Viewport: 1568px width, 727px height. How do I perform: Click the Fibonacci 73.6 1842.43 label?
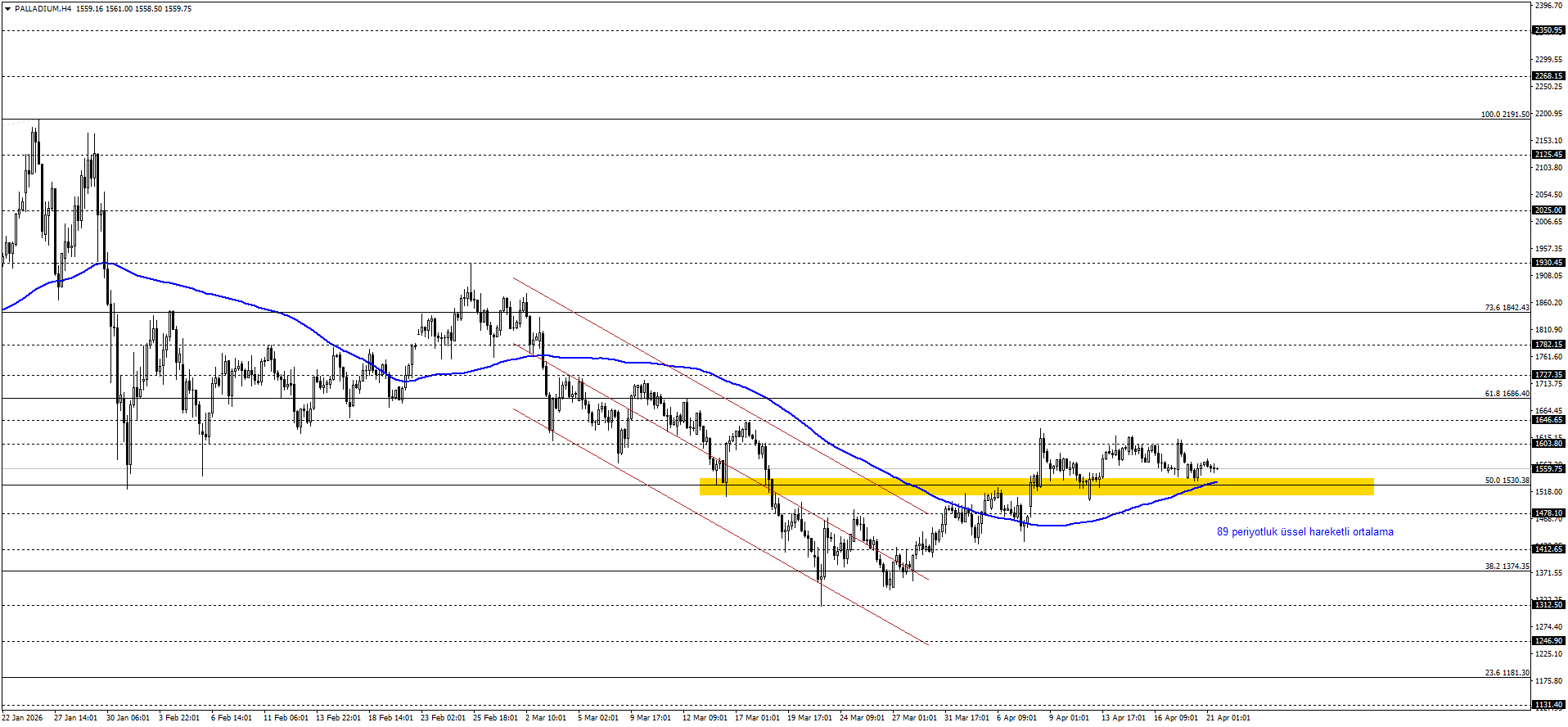pyautogui.click(x=1507, y=308)
